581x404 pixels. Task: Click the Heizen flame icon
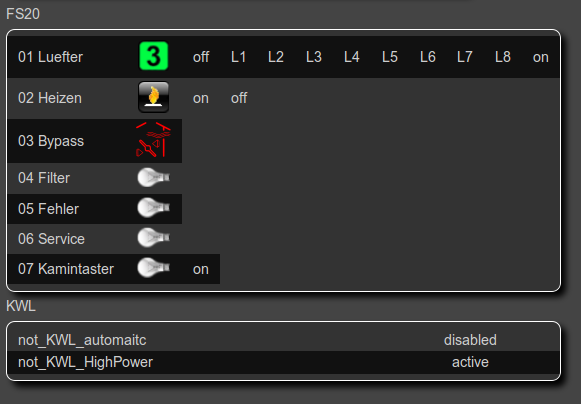[x=153, y=97]
